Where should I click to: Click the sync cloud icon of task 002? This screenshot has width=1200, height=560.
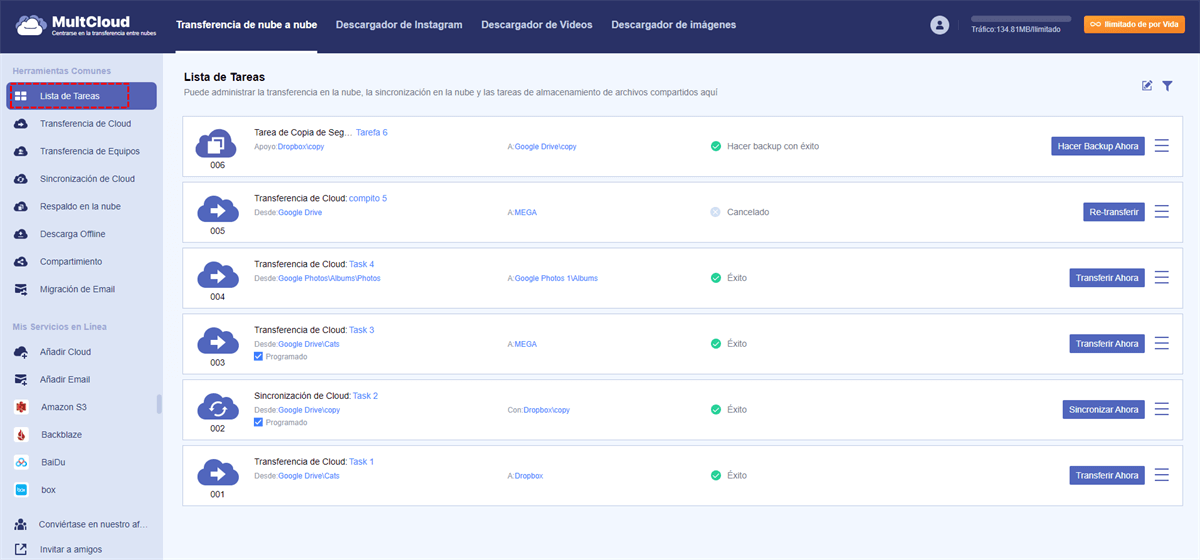click(x=217, y=407)
